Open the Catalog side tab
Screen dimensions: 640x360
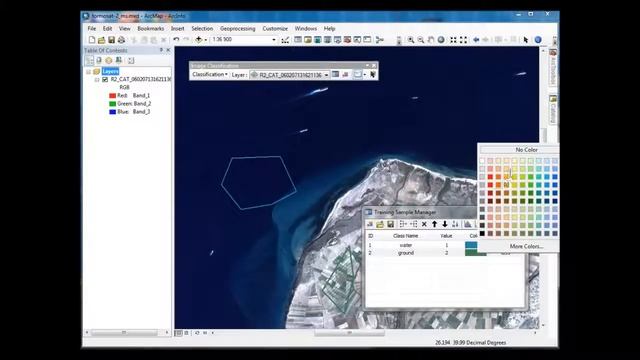pos(553,109)
